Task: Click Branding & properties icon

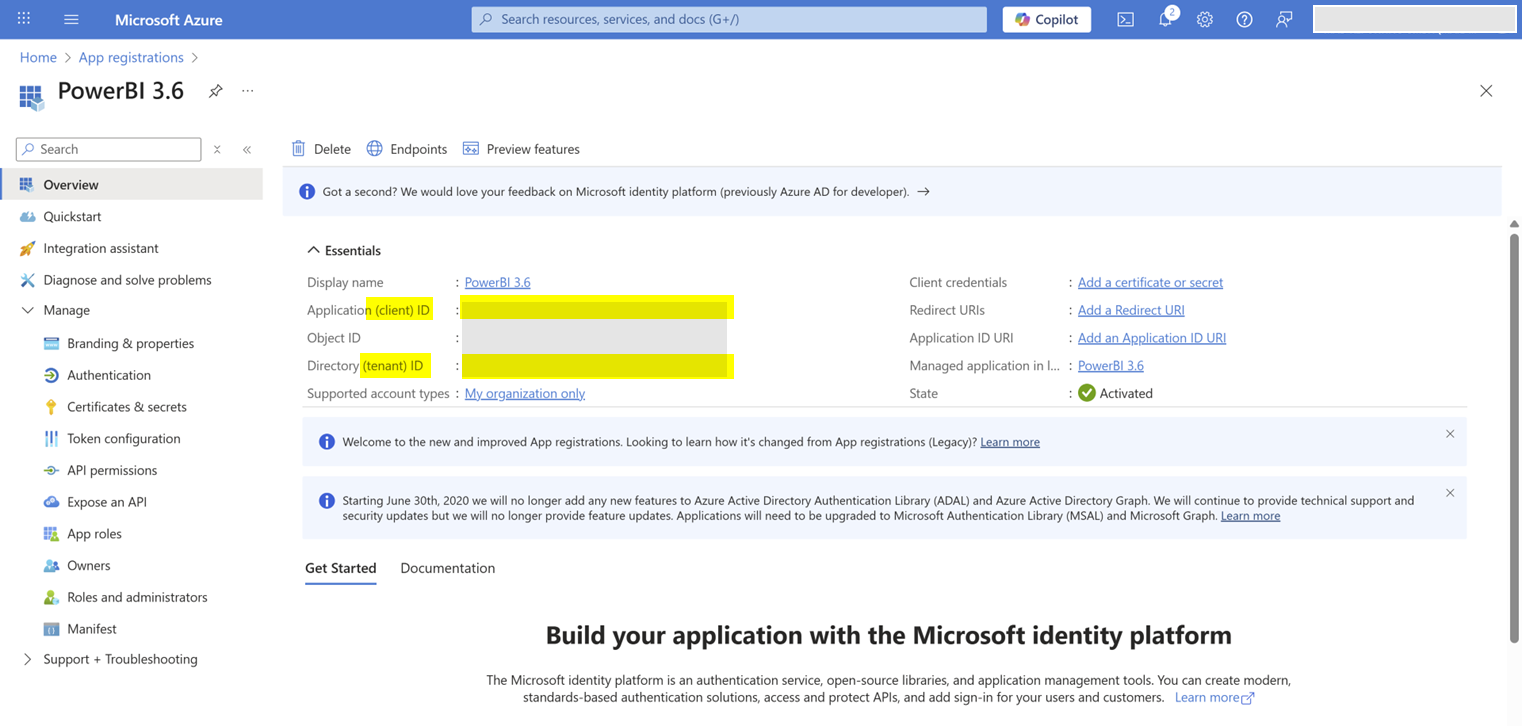Action: tap(51, 343)
